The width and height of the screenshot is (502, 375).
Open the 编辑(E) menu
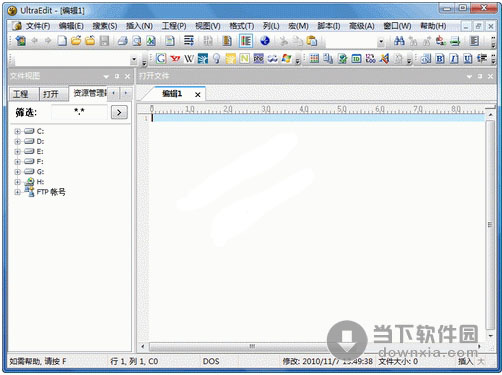[x=71, y=26]
